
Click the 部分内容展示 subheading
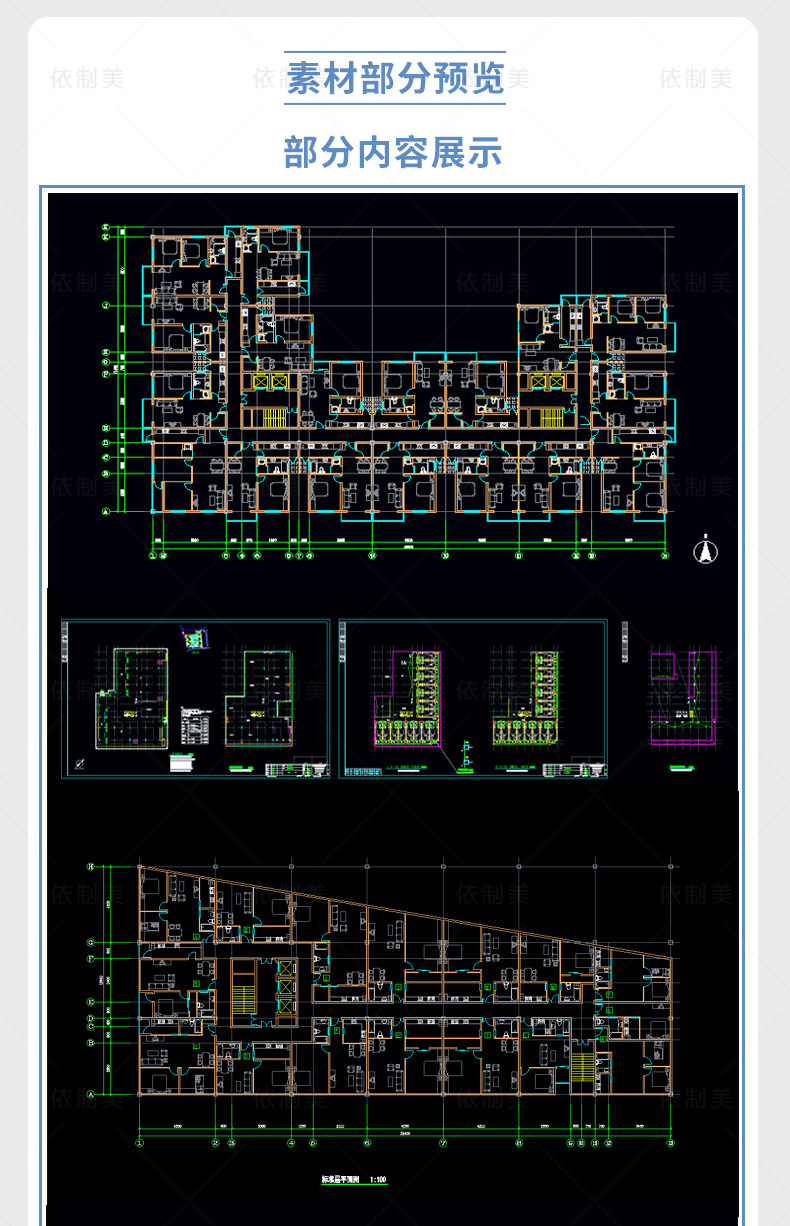pyautogui.click(x=393, y=152)
